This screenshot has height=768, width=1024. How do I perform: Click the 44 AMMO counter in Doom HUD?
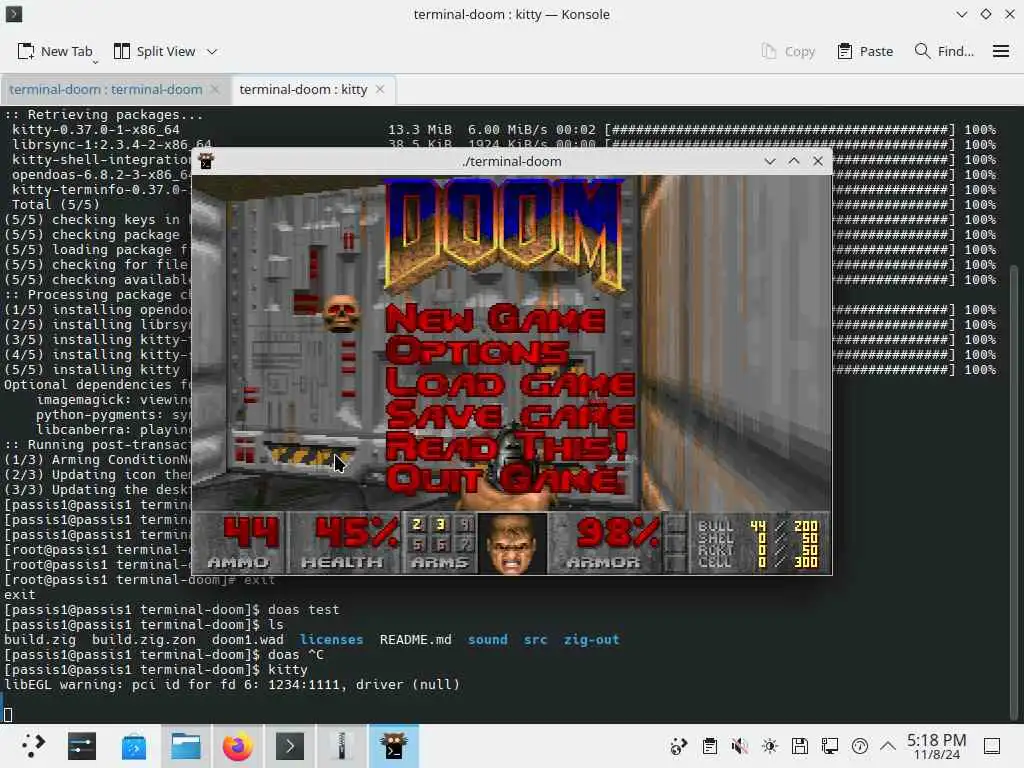point(241,543)
